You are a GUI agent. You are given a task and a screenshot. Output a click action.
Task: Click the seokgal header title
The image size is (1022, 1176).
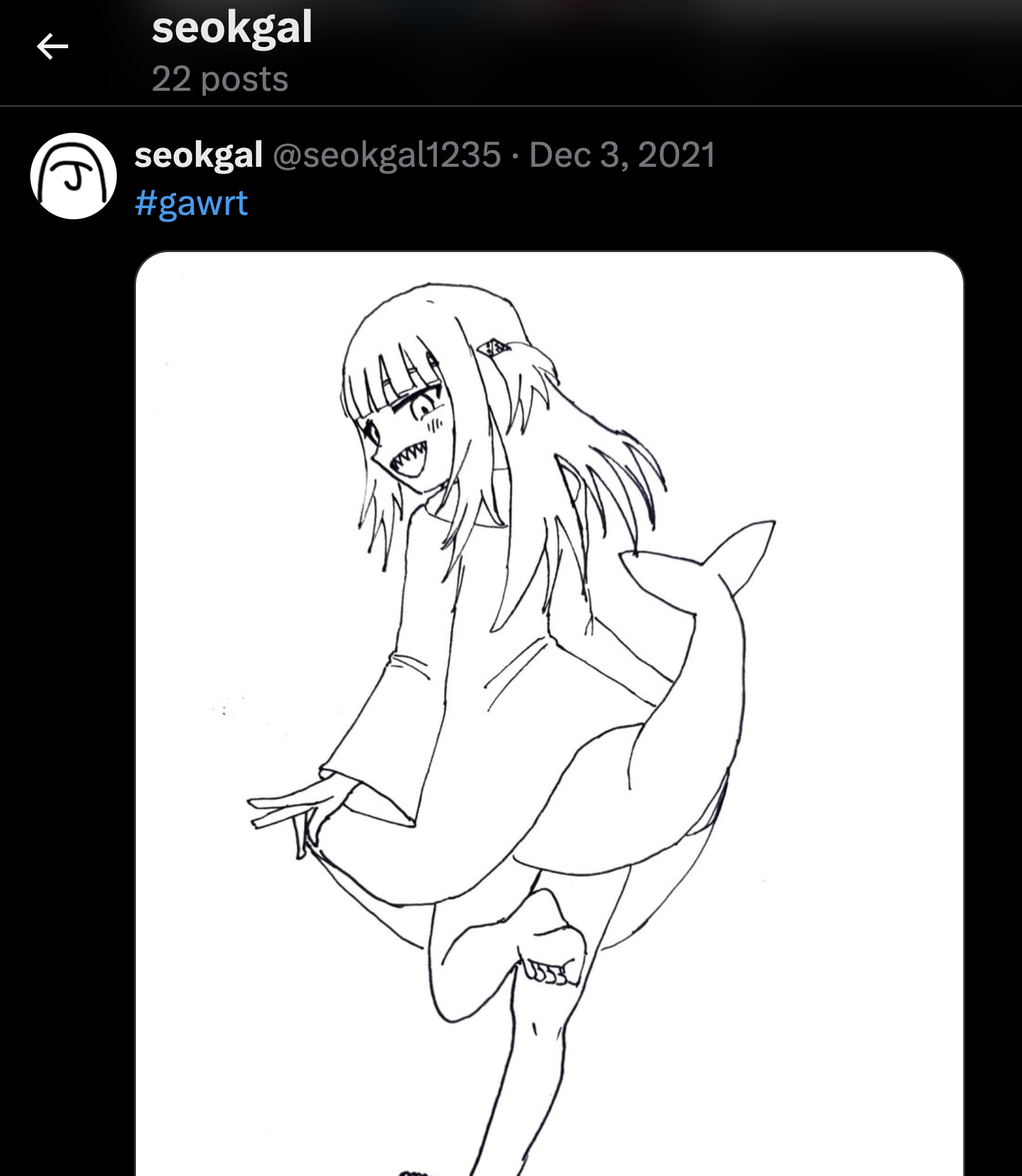pos(232,27)
